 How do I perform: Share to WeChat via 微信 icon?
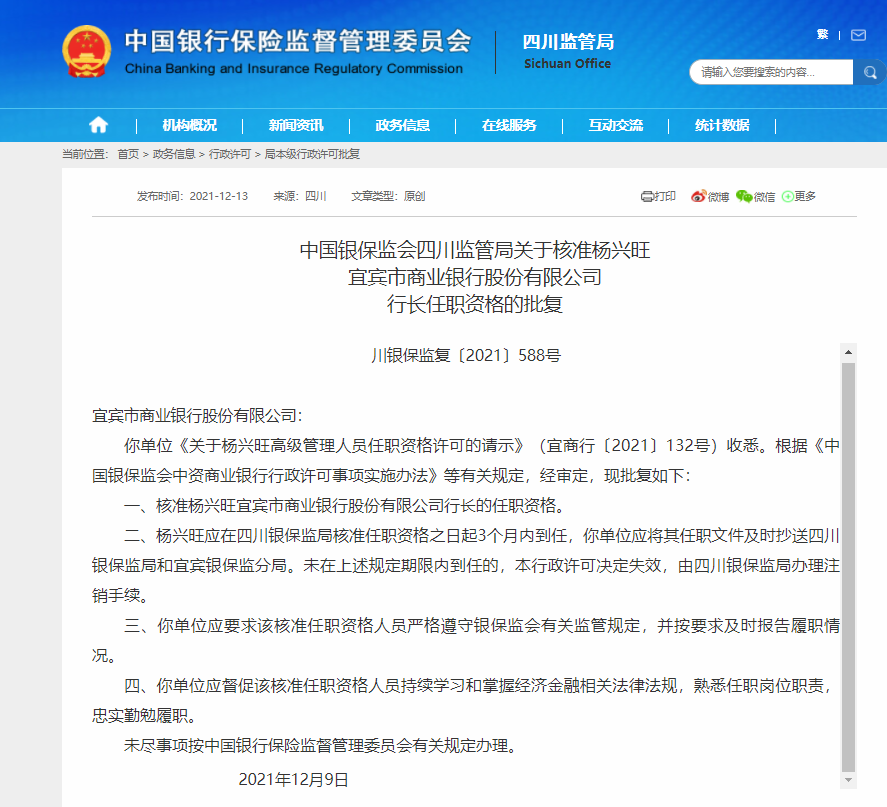coord(755,197)
